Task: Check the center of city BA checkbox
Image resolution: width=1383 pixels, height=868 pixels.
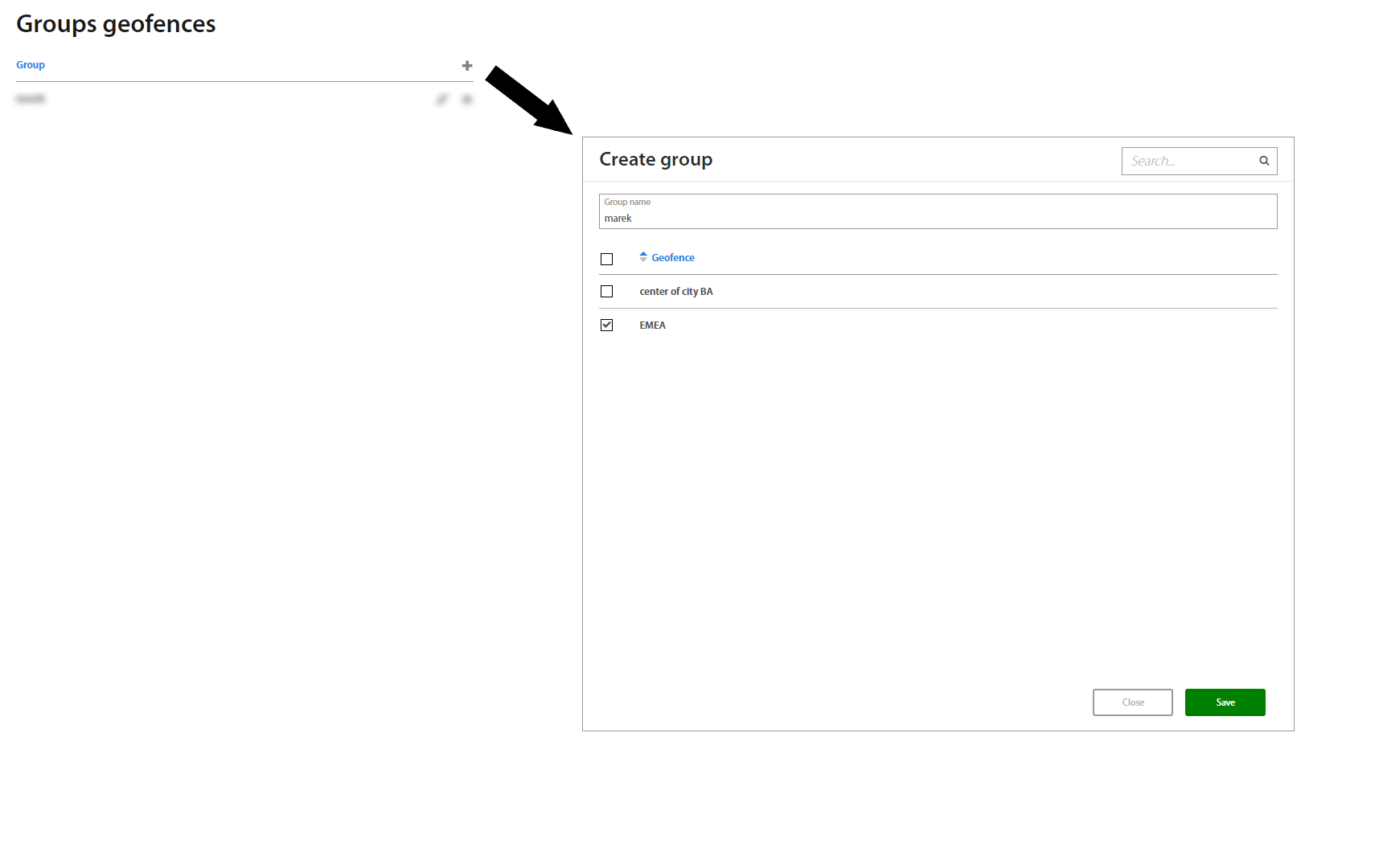Action: point(607,292)
